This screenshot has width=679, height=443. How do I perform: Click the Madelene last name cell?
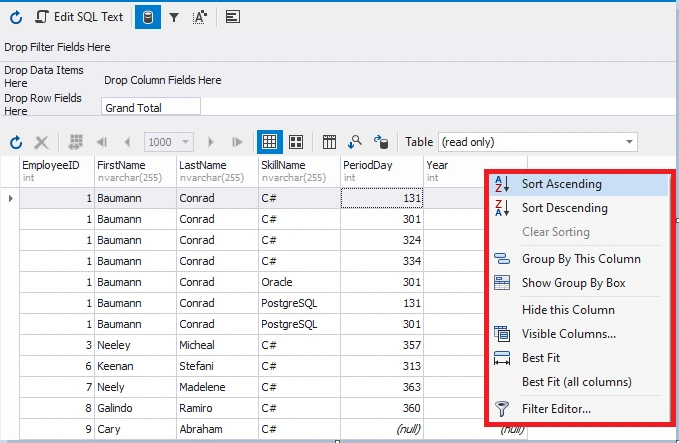pos(217,387)
